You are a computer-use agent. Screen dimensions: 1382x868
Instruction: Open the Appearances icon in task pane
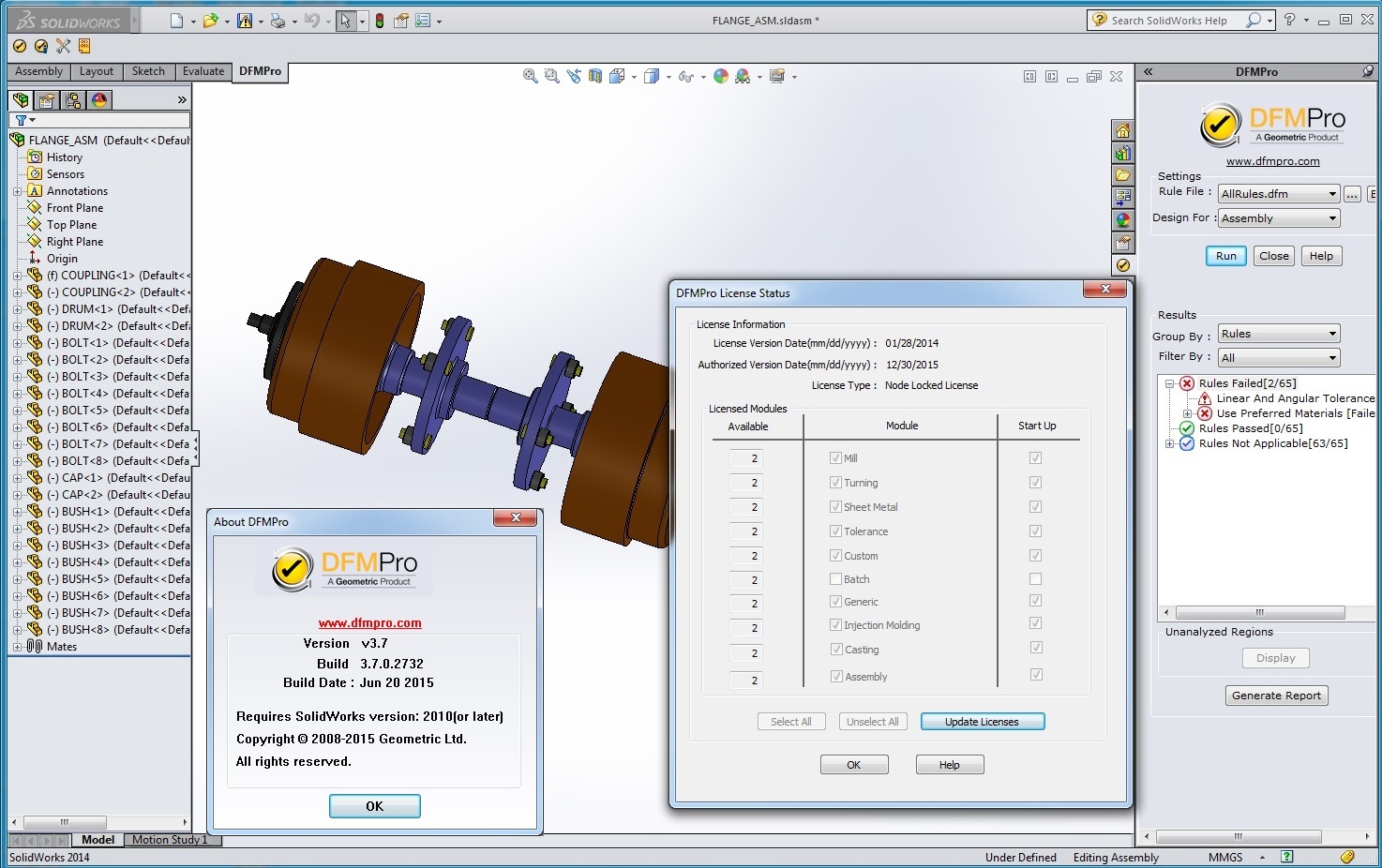click(1122, 220)
